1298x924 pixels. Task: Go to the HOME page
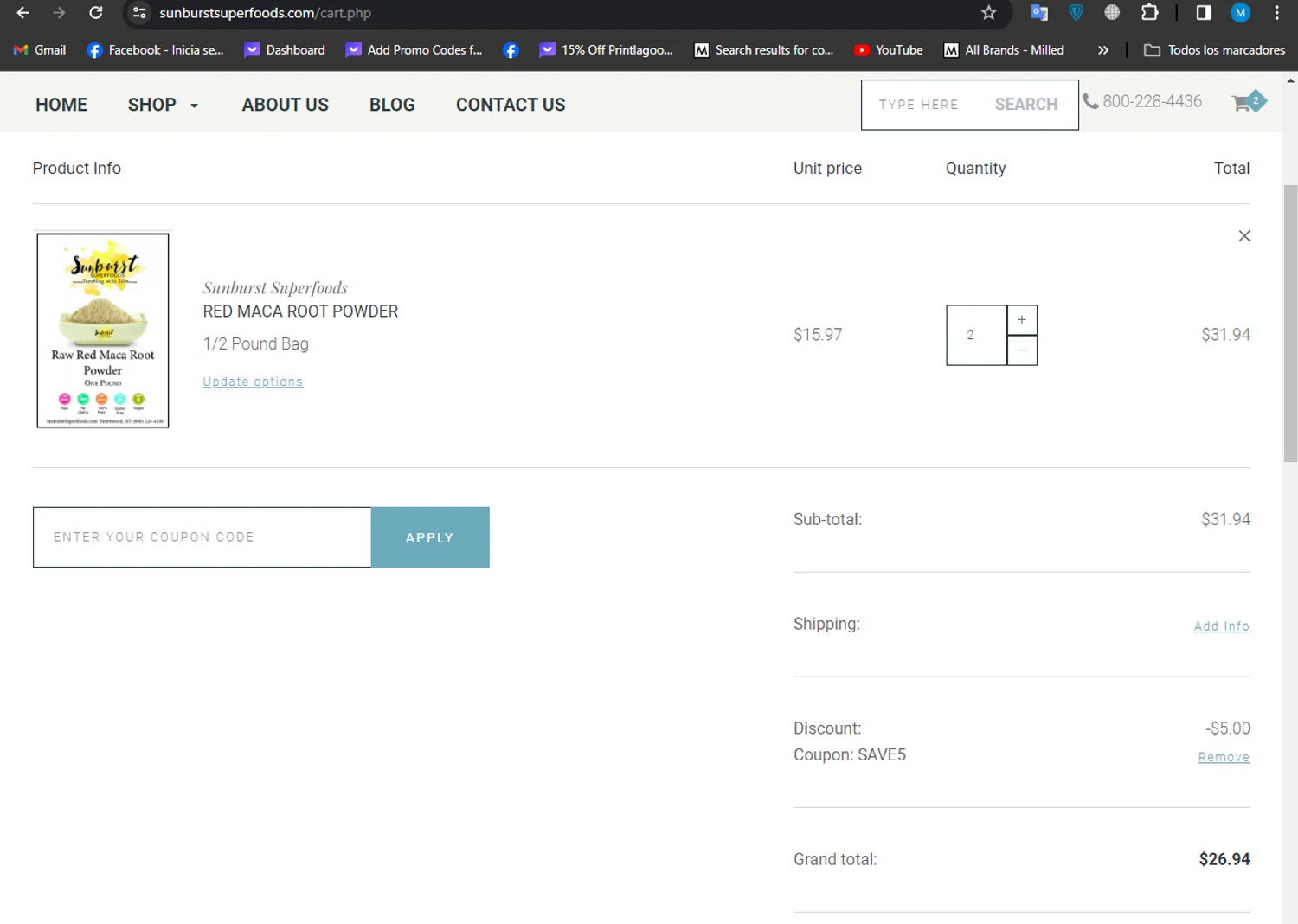click(61, 105)
